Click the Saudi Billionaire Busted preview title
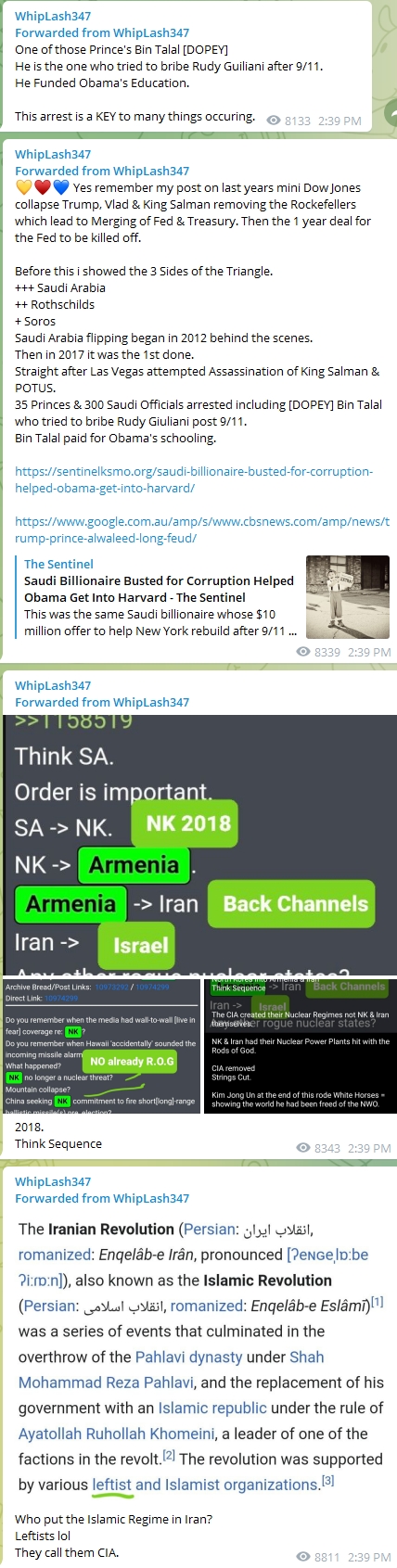Screen dimensions: 397x1568 click(x=159, y=589)
